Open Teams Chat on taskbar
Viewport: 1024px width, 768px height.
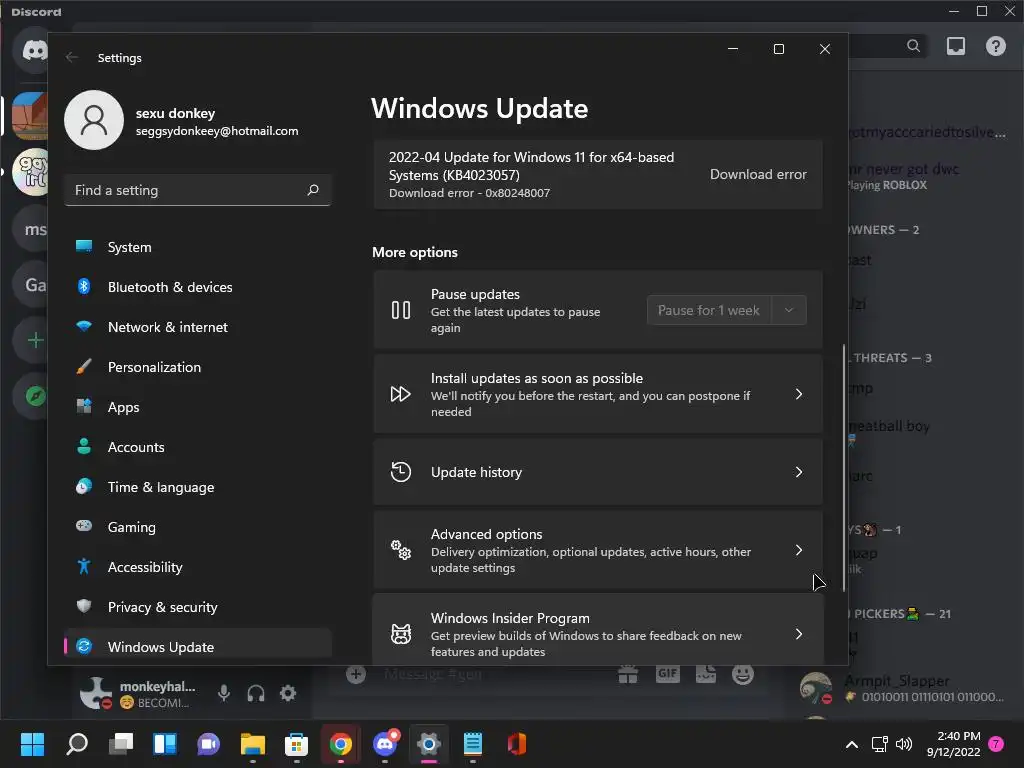[x=209, y=744]
